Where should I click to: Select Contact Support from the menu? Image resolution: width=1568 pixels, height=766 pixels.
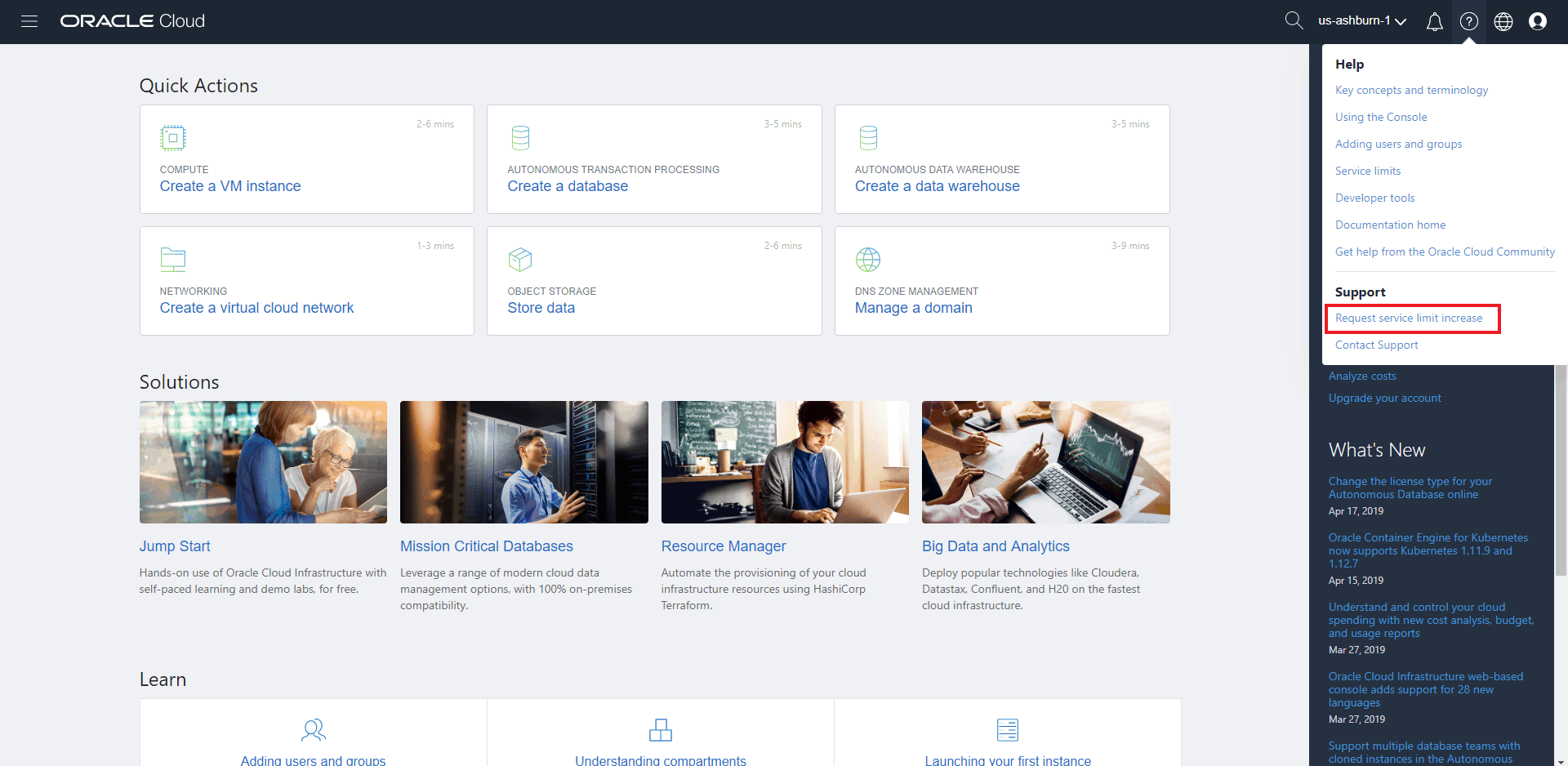click(1376, 345)
